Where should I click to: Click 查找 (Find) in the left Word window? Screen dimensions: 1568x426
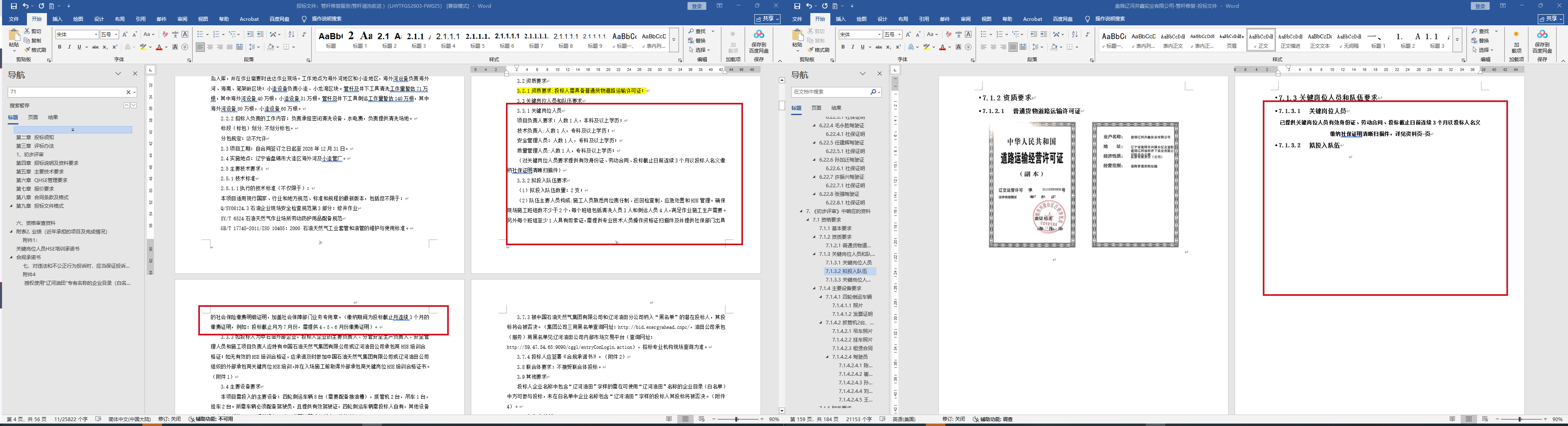(x=698, y=31)
